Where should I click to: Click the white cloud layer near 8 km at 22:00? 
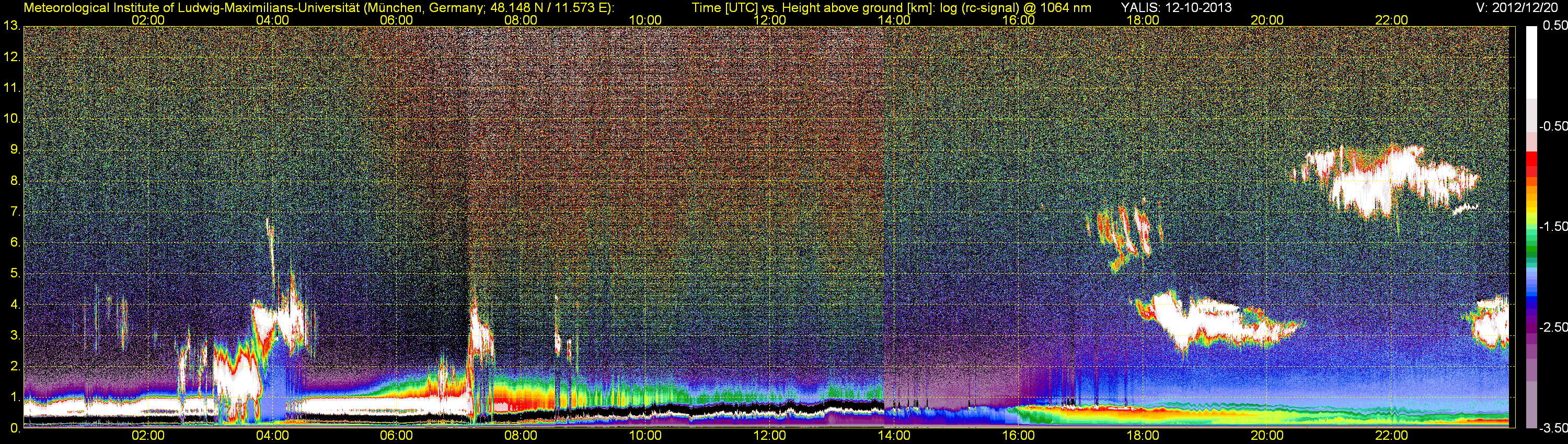(x=1385, y=181)
